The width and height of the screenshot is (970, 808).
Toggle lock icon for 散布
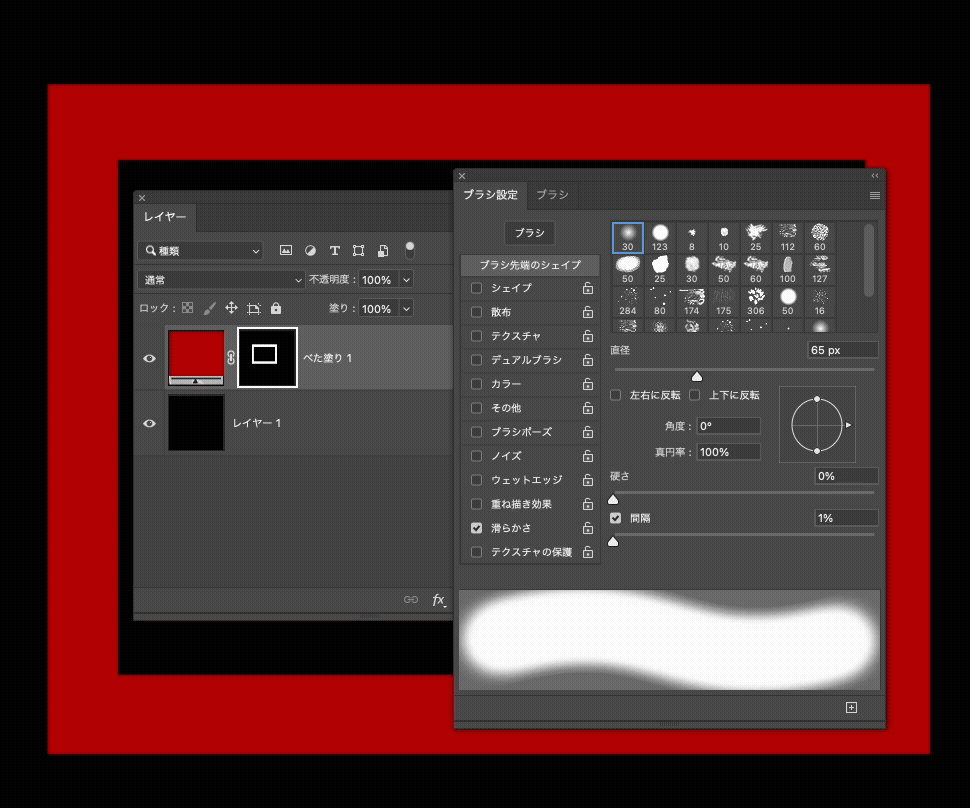tap(588, 312)
